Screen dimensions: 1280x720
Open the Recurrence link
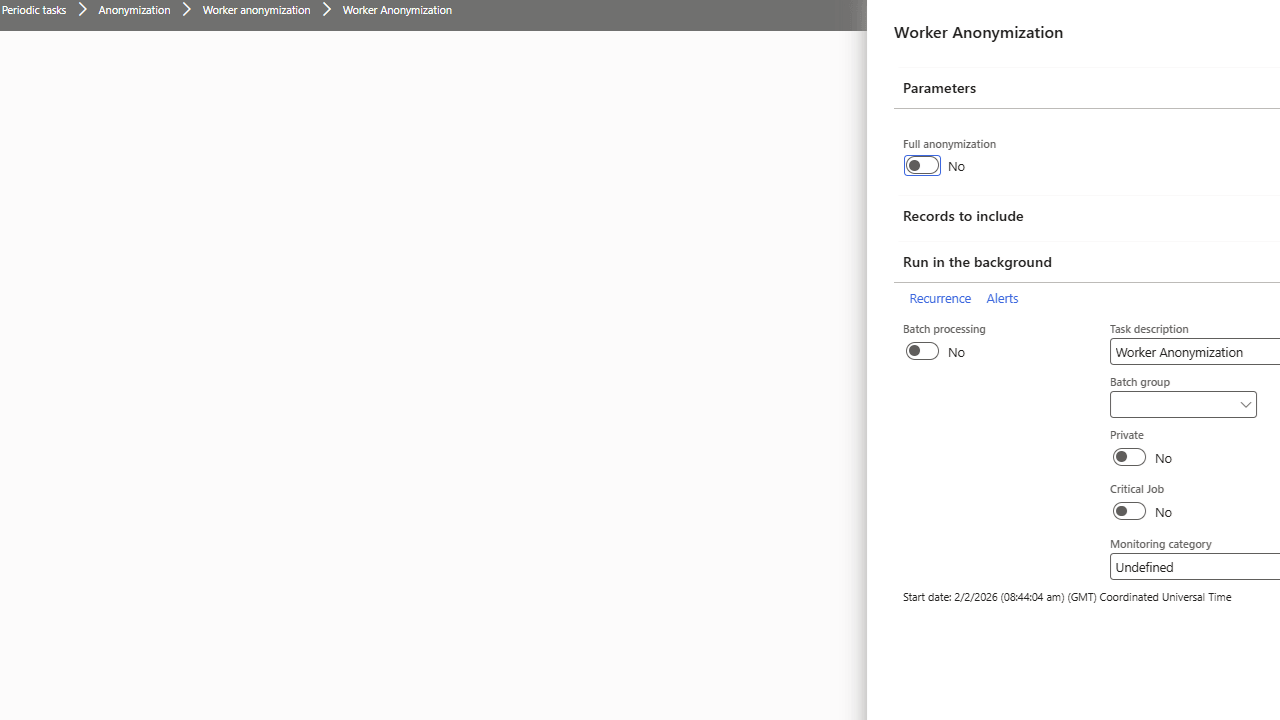(940, 298)
